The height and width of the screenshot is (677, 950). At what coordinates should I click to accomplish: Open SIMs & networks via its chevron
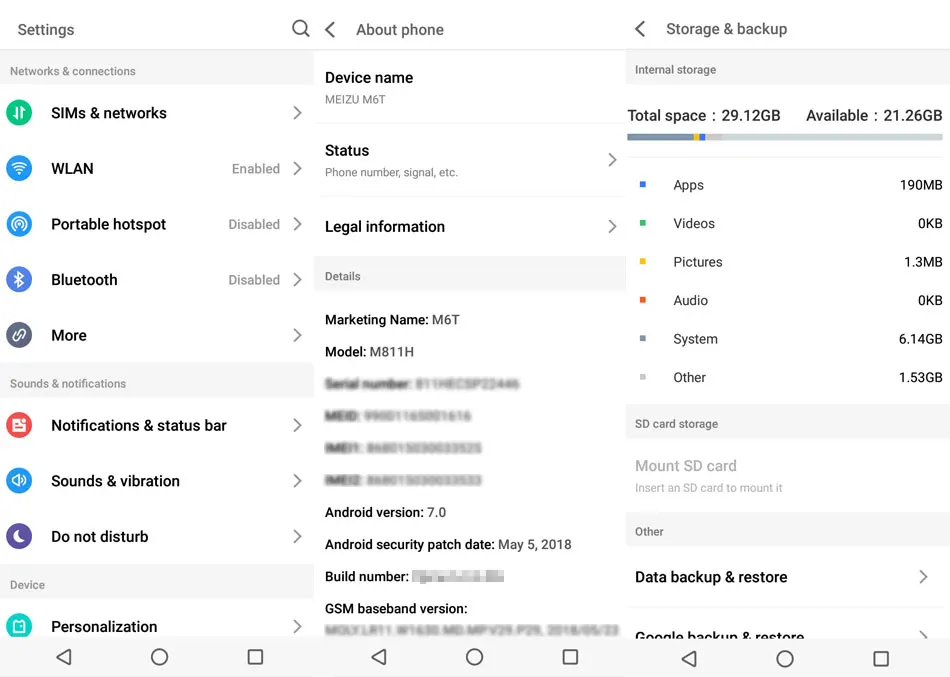point(297,113)
